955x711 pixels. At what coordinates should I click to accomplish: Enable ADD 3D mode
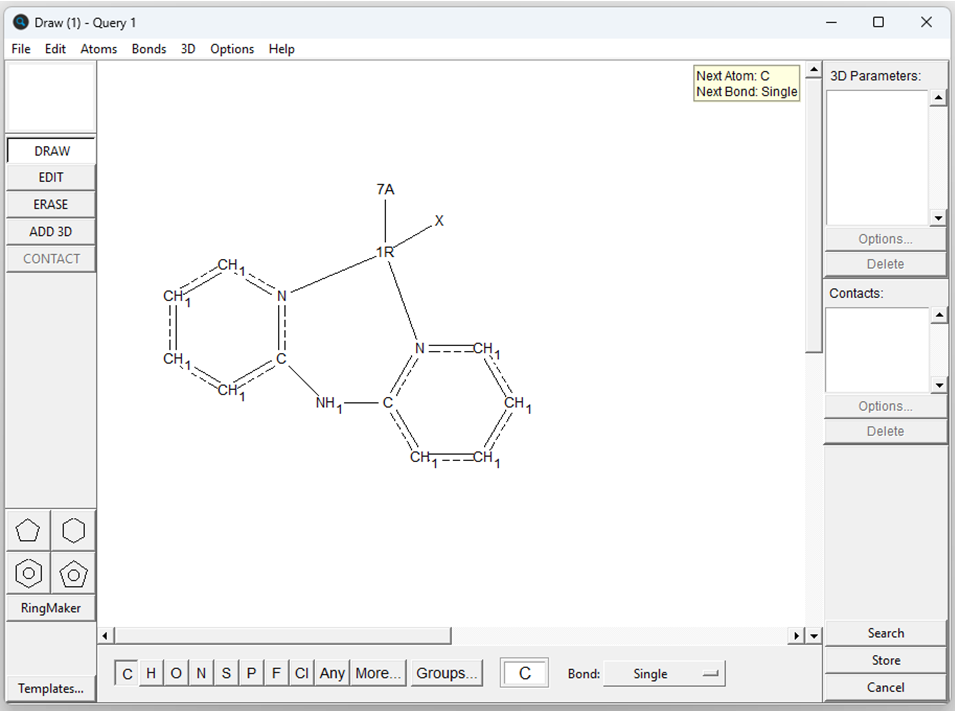(51, 231)
